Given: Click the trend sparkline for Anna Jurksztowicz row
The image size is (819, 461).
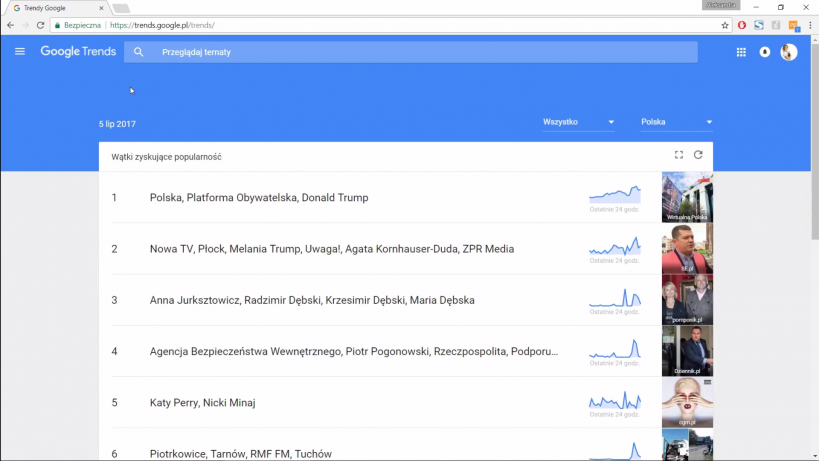Looking at the screenshot, I should point(615,297).
